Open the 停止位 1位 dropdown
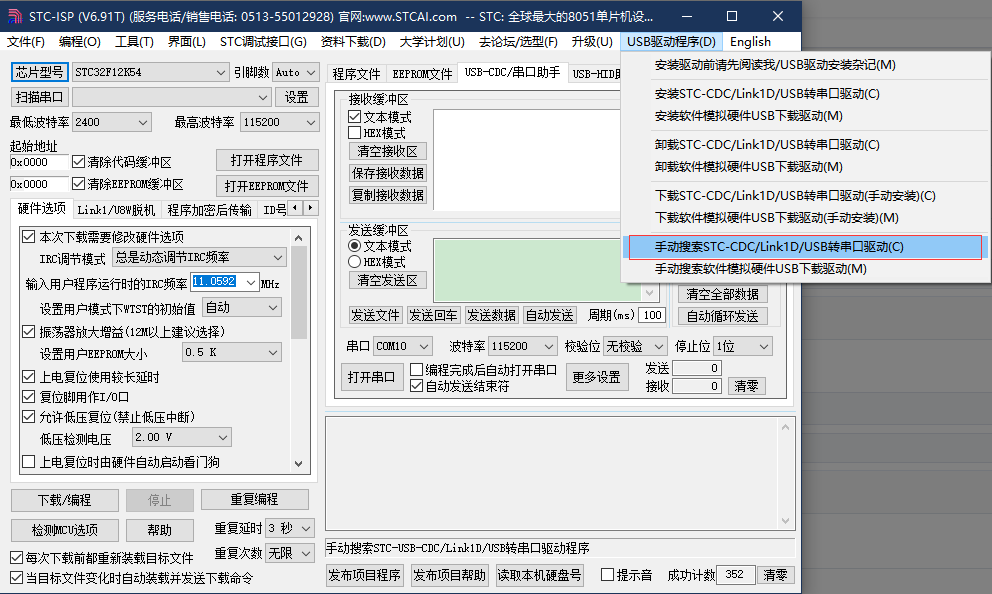The height and width of the screenshot is (594, 992). click(743, 346)
